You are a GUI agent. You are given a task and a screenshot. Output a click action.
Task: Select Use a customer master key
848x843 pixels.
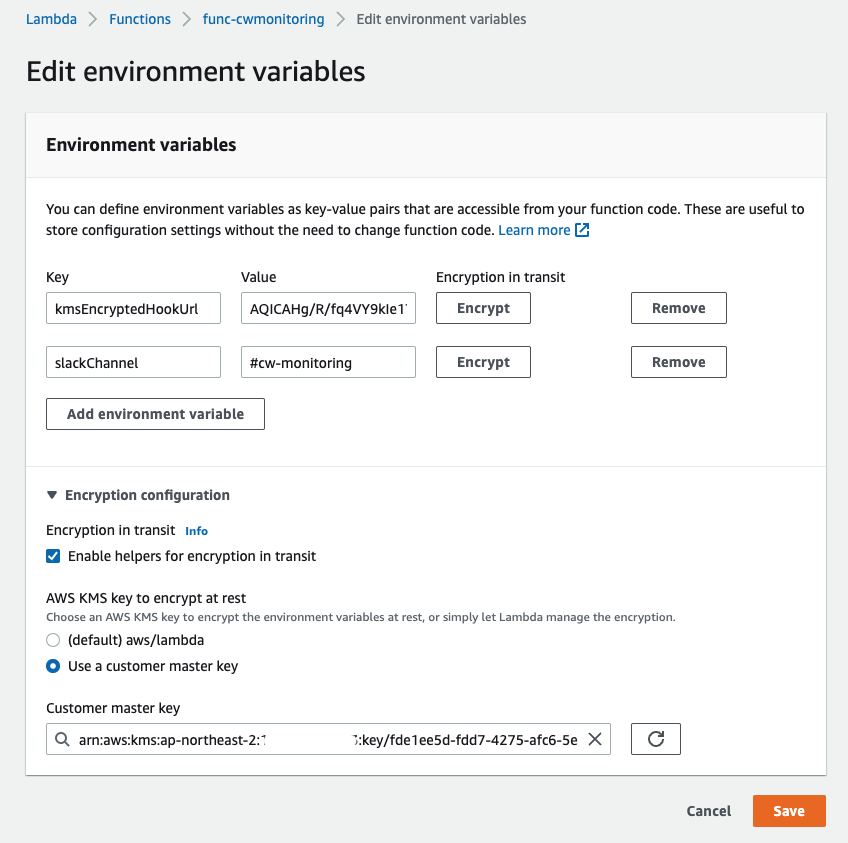(x=54, y=666)
